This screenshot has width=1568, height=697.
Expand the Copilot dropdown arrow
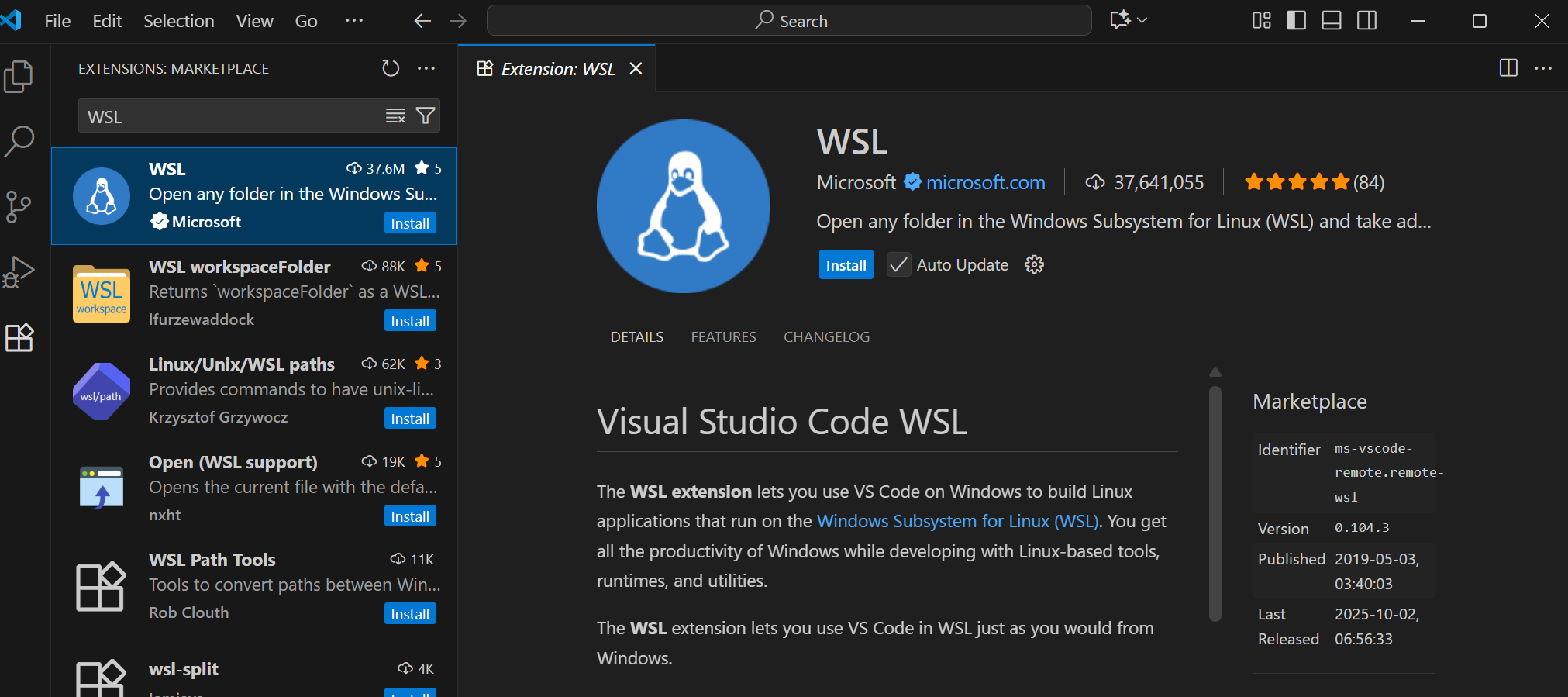tap(1142, 21)
